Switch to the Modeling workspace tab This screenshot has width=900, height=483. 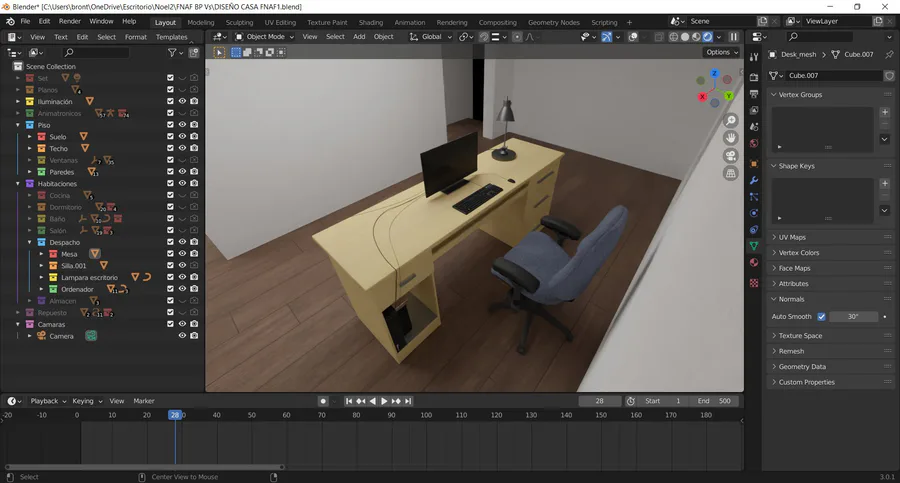point(201,22)
